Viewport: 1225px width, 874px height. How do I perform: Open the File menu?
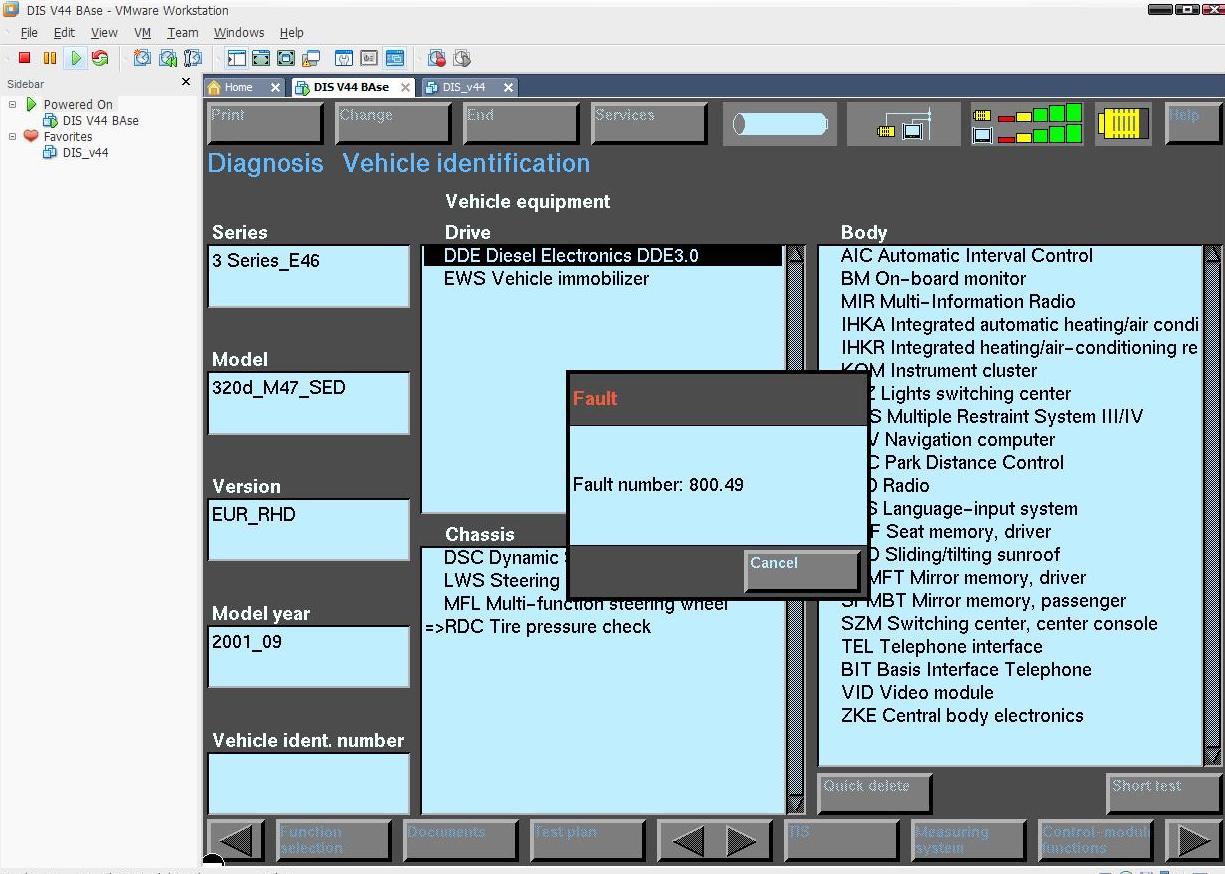click(29, 32)
